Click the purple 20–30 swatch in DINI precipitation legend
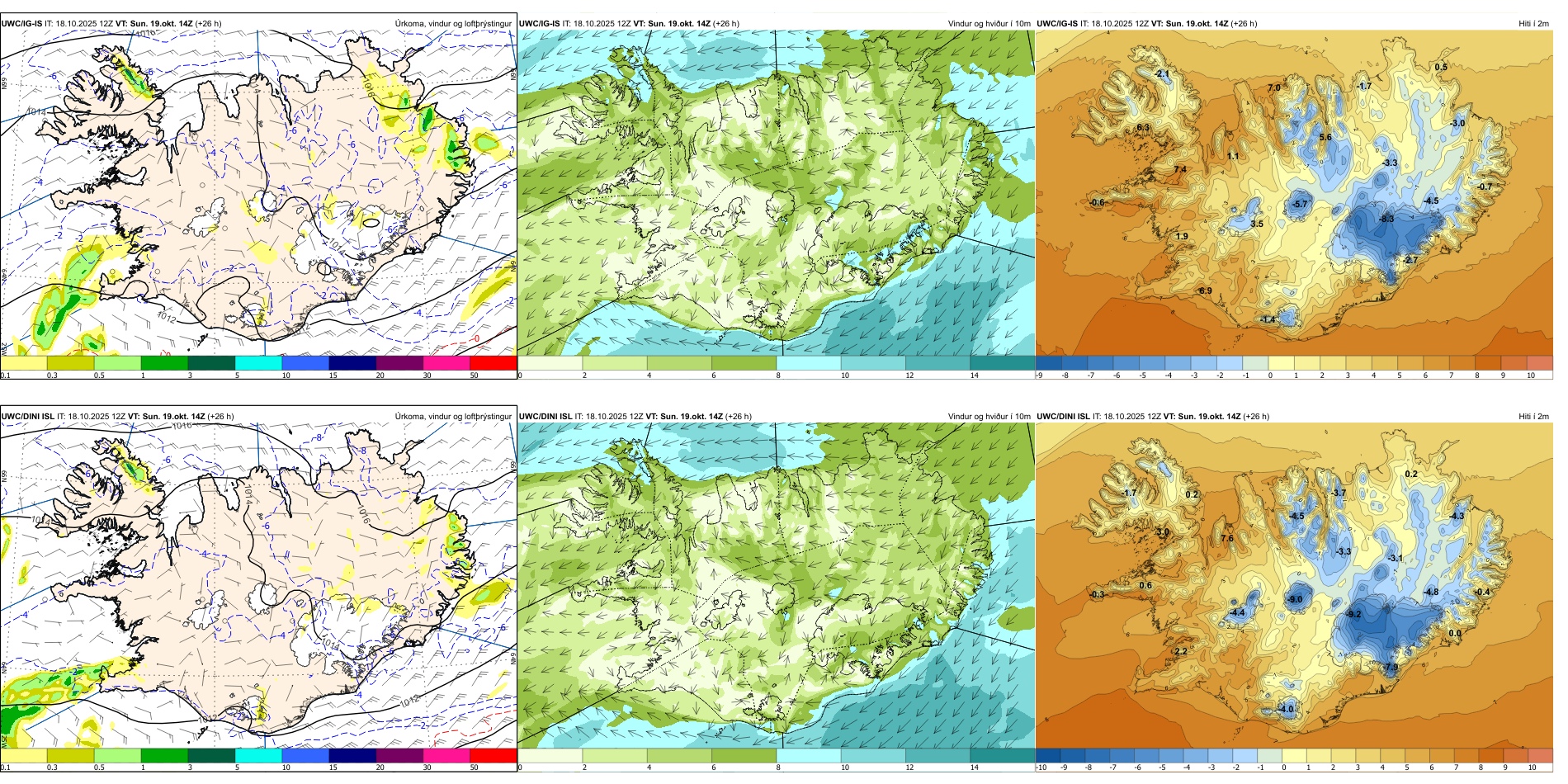The image size is (1568, 784). [399, 755]
